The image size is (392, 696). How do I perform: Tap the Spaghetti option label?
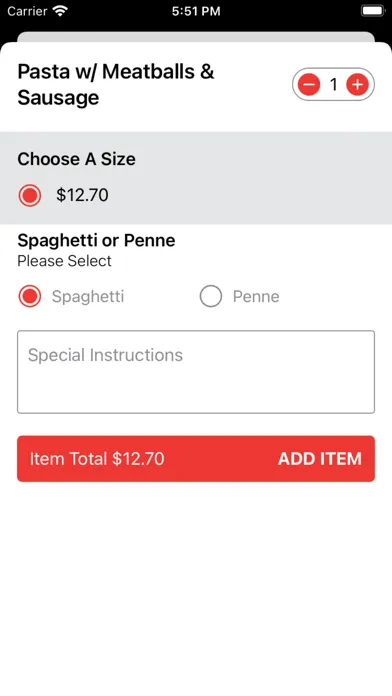click(88, 297)
